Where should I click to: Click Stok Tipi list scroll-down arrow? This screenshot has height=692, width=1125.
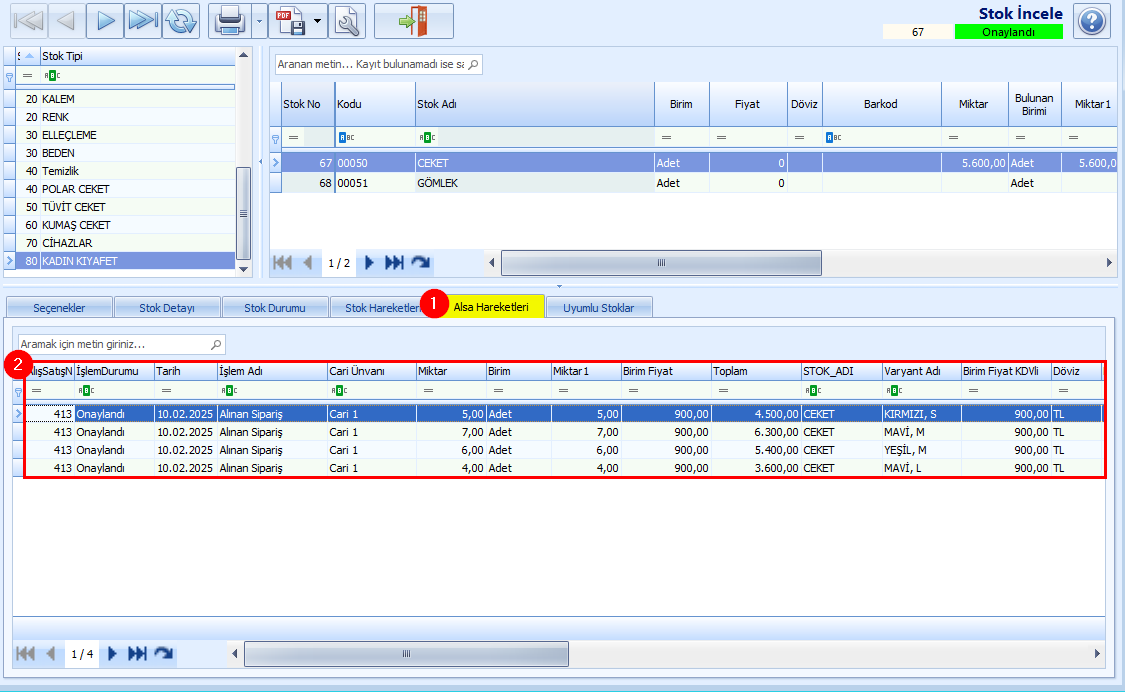pyautogui.click(x=243, y=269)
